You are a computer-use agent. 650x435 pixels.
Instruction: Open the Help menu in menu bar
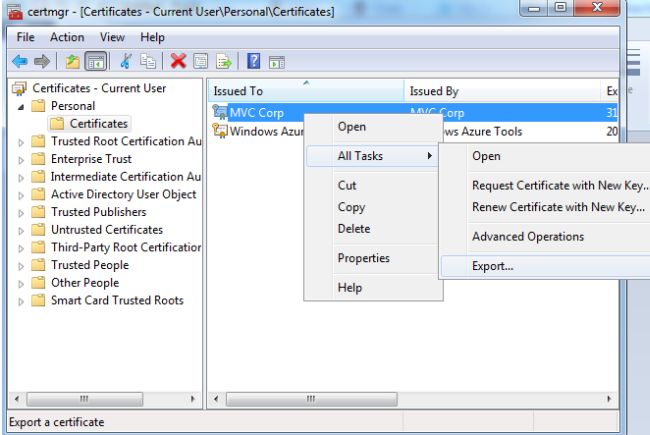click(x=152, y=37)
